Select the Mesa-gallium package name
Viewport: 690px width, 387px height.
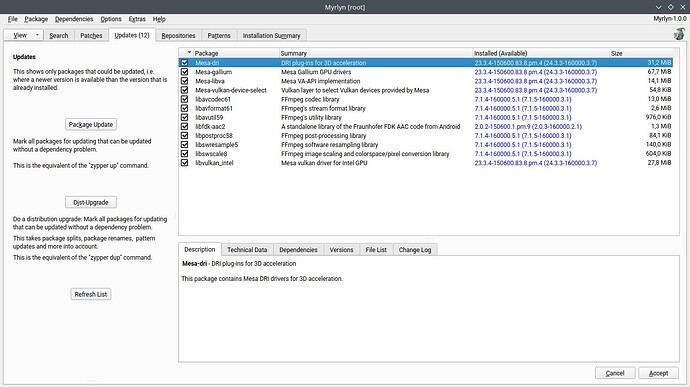(213, 72)
